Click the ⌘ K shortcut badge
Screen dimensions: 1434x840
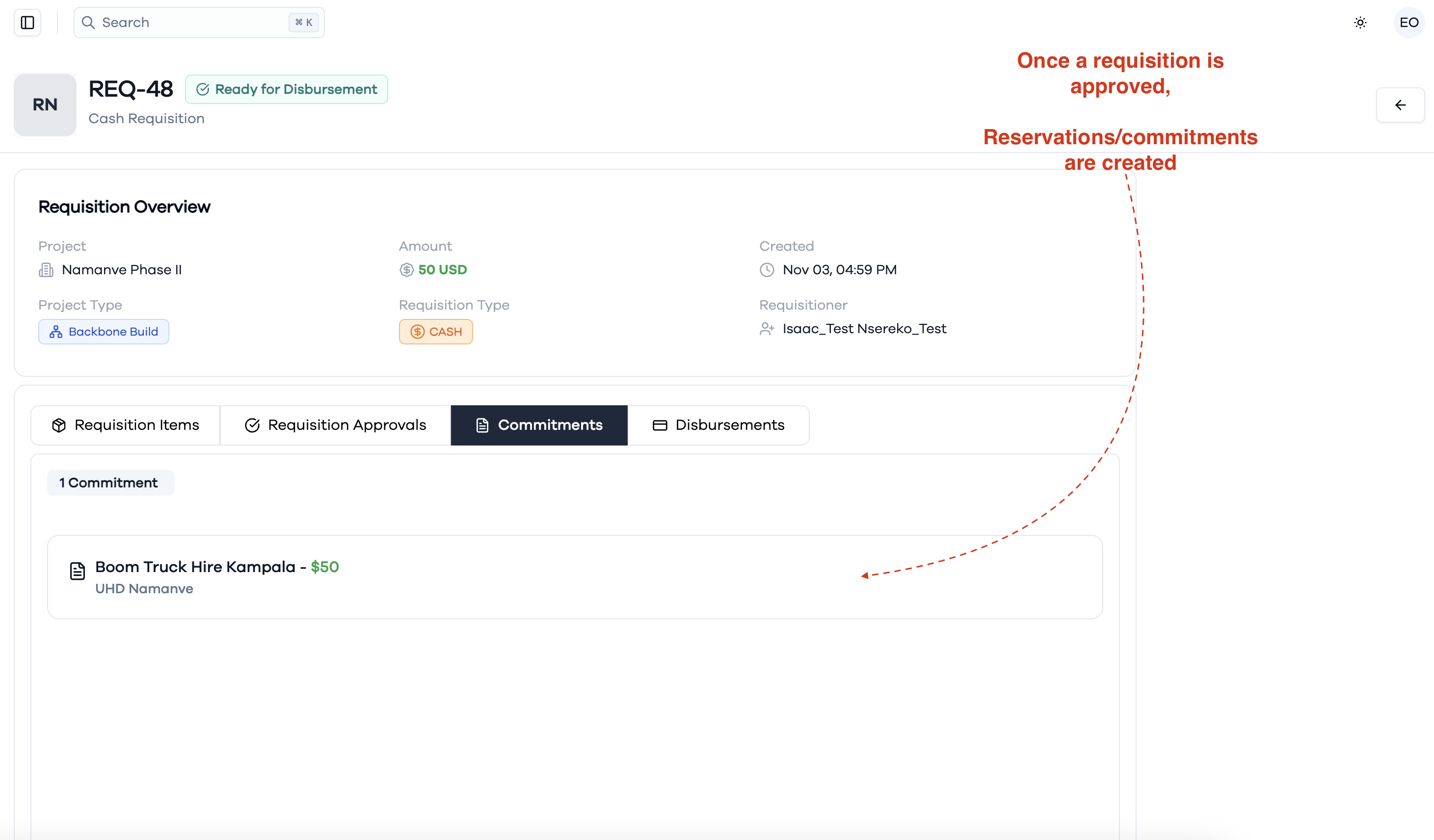[303, 23]
